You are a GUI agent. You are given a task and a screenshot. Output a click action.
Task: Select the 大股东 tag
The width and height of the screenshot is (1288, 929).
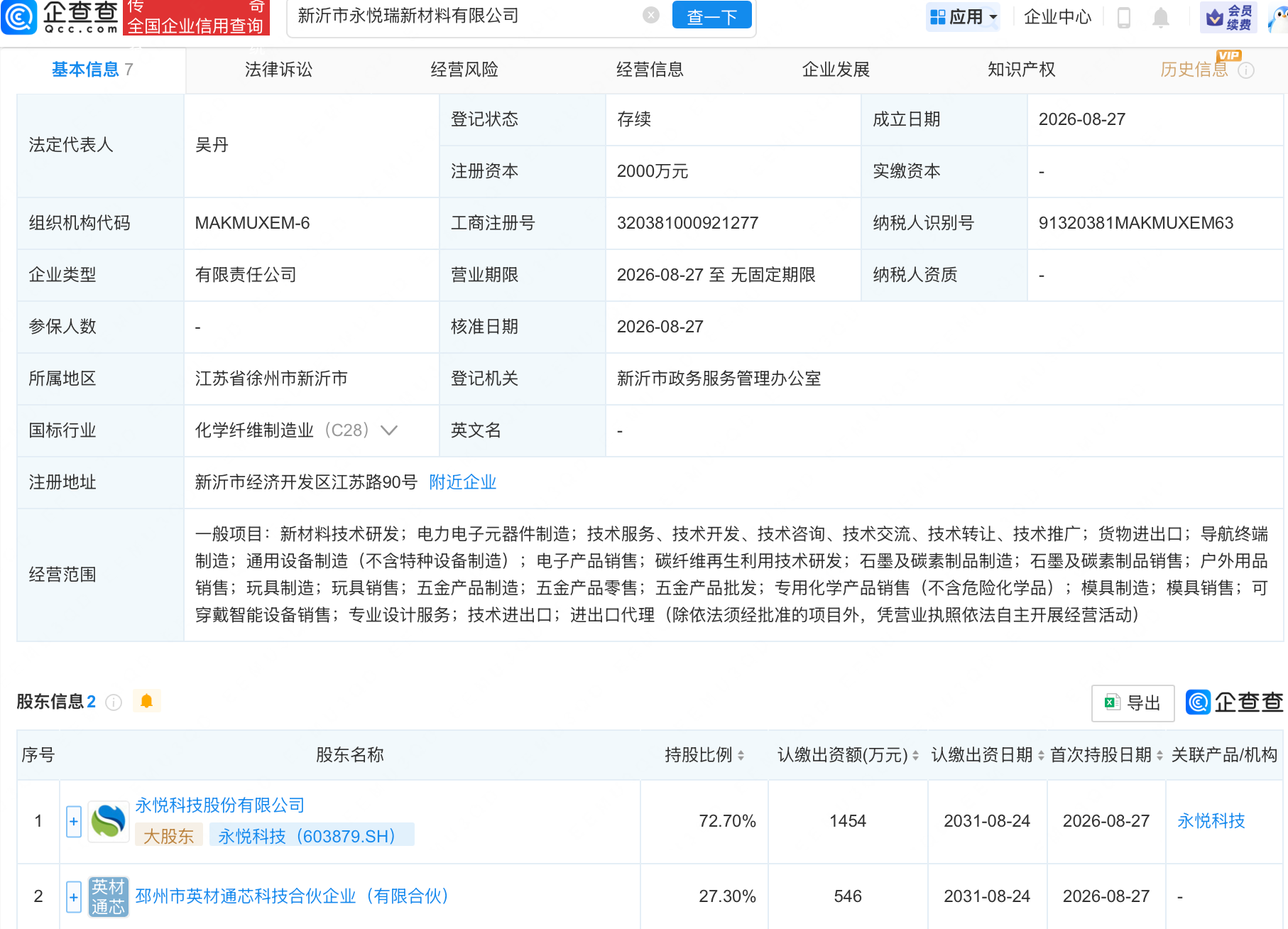point(169,836)
